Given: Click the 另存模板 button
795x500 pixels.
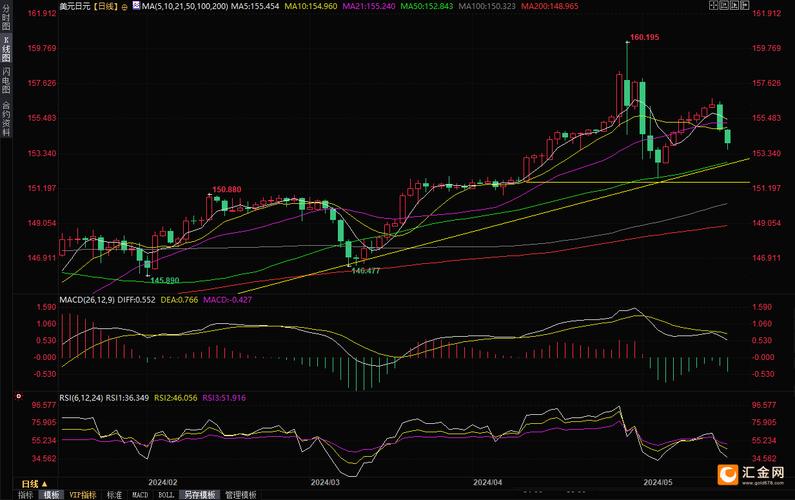Looking at the screenshot, I should [200, 494].
